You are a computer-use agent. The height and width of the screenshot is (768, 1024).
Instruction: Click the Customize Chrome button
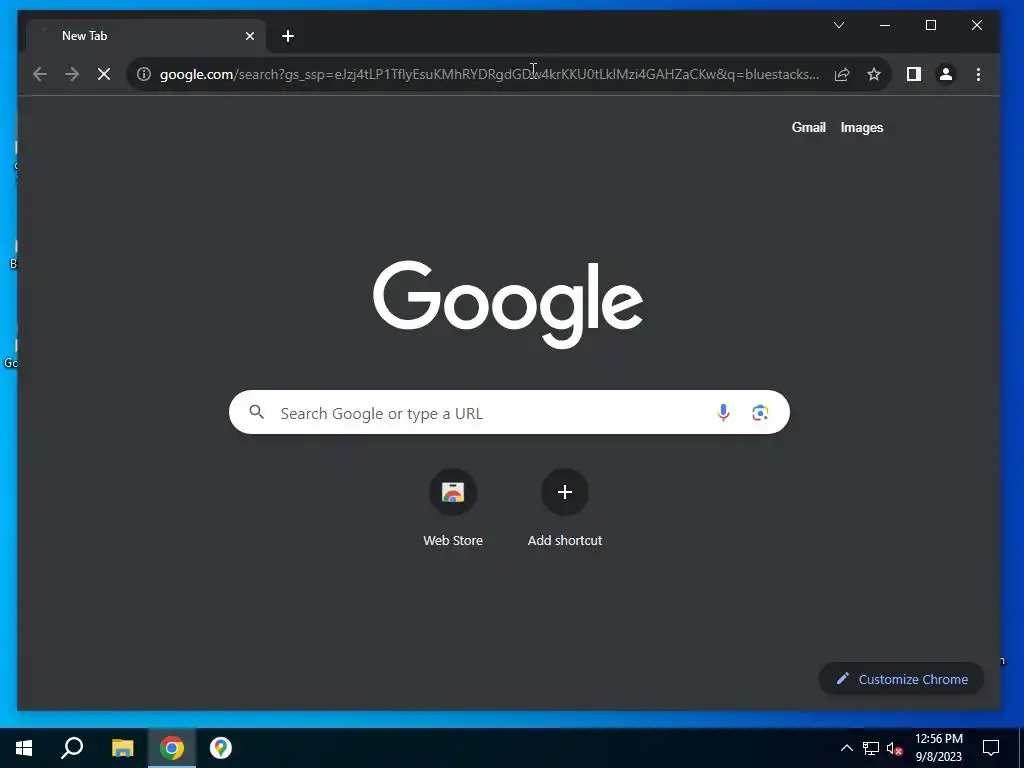pyautogui.click(x=901, y=679)
